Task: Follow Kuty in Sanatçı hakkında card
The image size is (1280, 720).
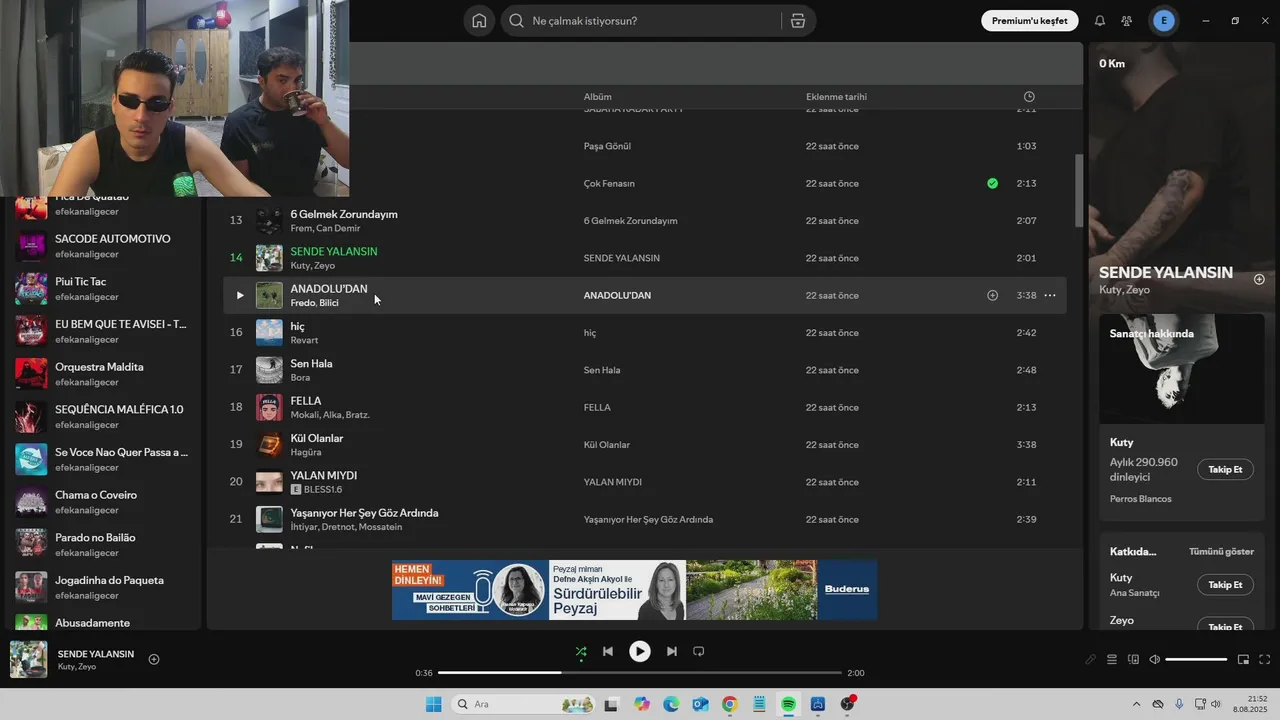Action: tap(1225, 470)
